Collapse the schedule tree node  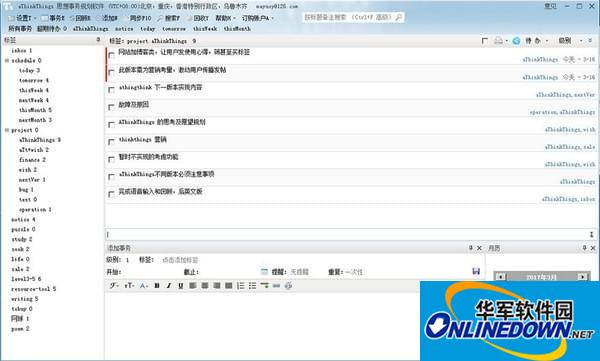tap(7, 60)
